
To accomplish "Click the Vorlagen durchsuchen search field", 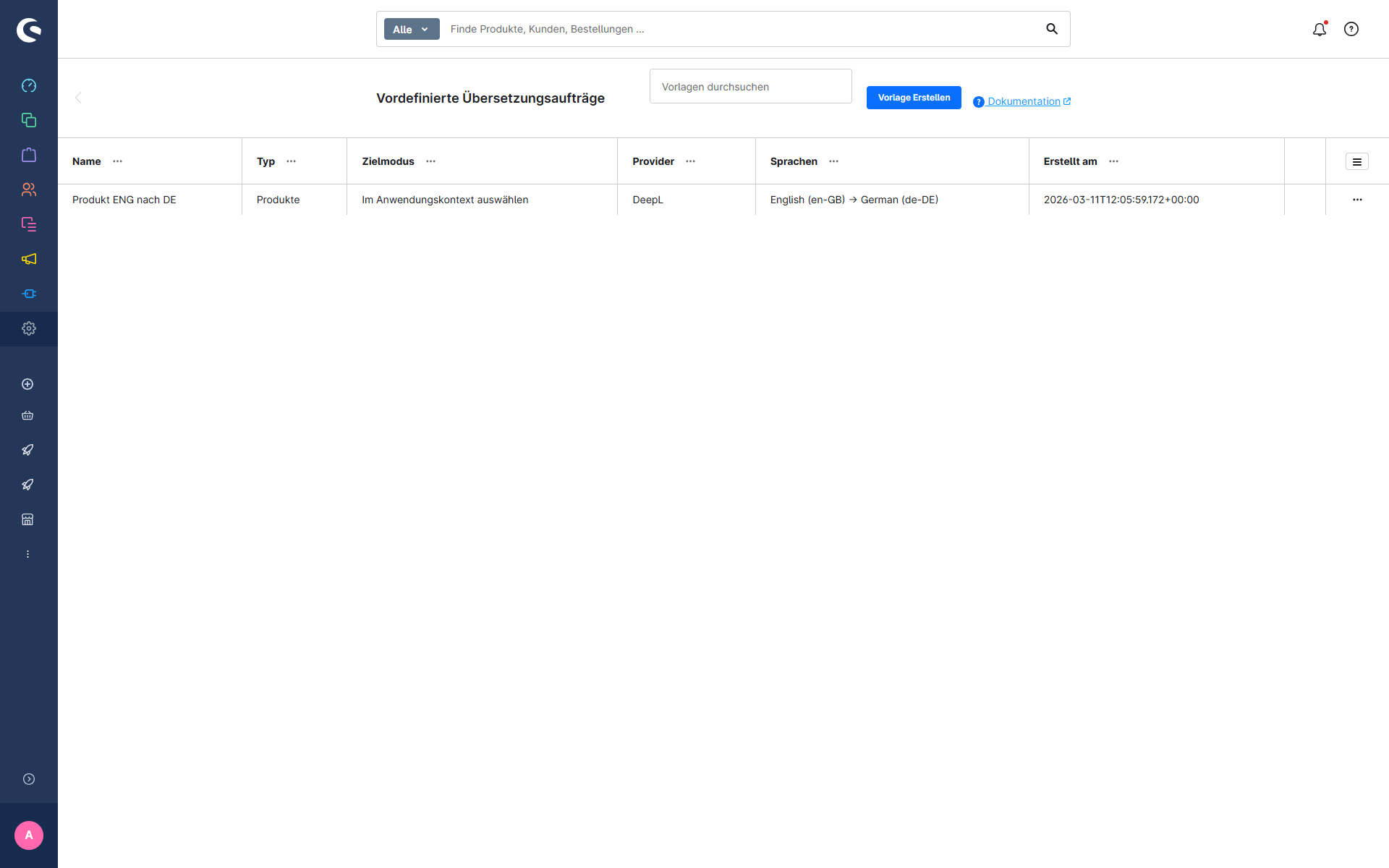I will tap(750, 87).
